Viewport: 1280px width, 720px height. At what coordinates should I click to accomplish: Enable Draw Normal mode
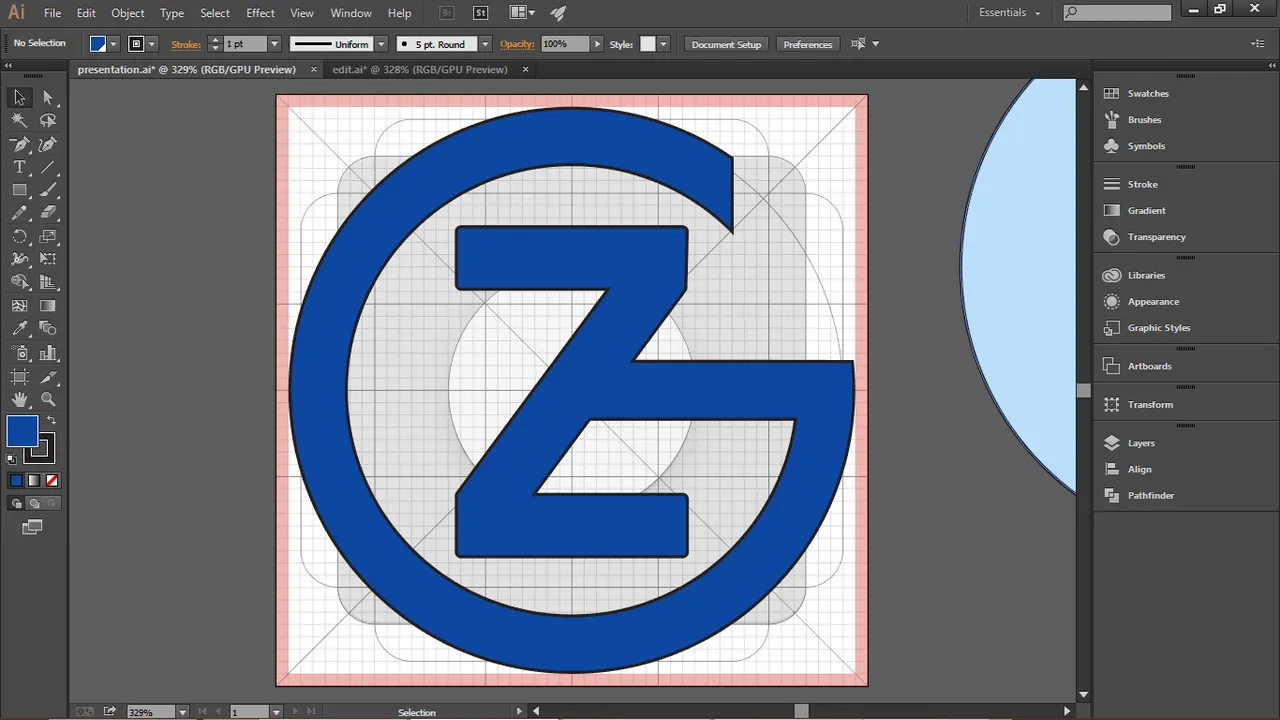coord(16,504)
